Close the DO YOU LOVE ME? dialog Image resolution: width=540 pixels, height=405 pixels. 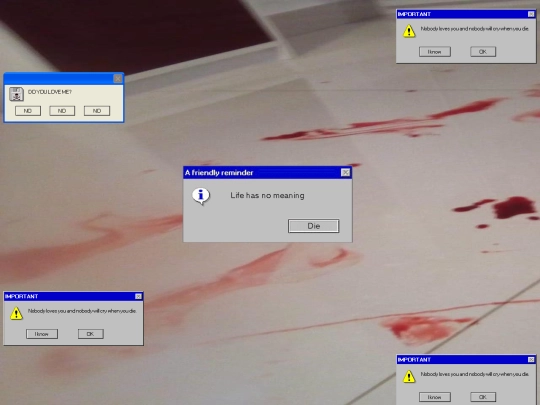pyautogui.click(x=118, y=79)
